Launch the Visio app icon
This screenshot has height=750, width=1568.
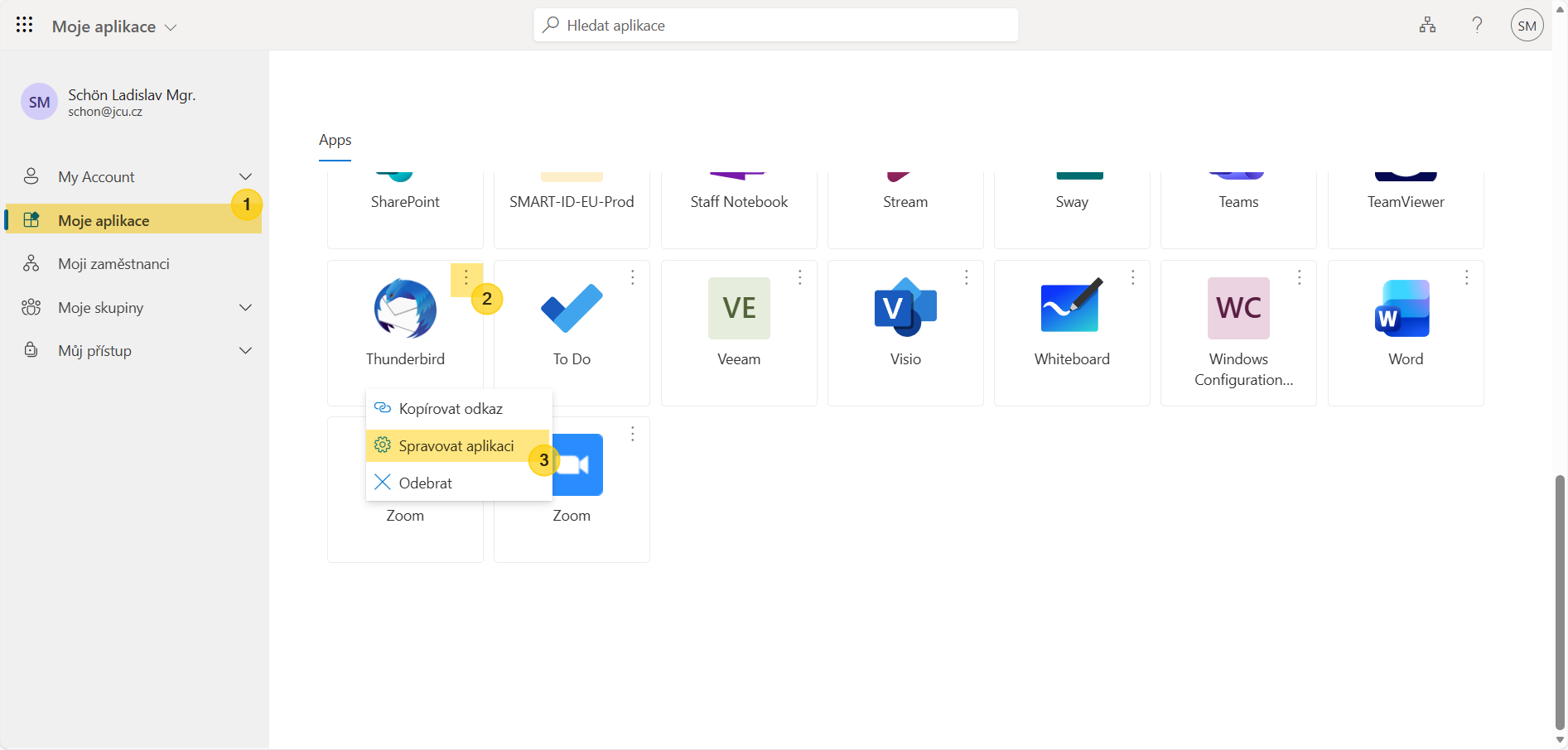point(905,308)
